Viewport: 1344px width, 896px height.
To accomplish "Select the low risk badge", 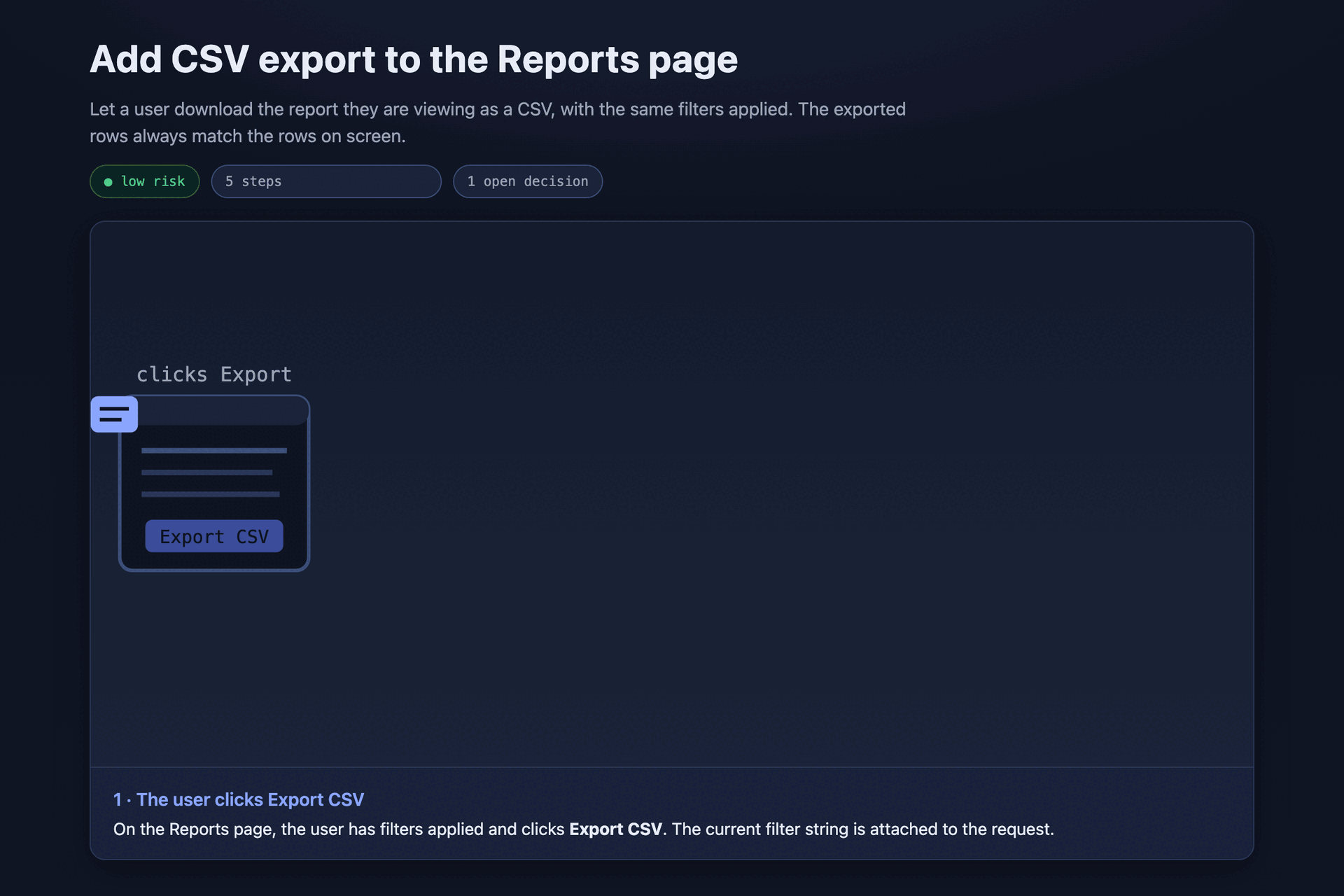I will click(x=145, y=181).
